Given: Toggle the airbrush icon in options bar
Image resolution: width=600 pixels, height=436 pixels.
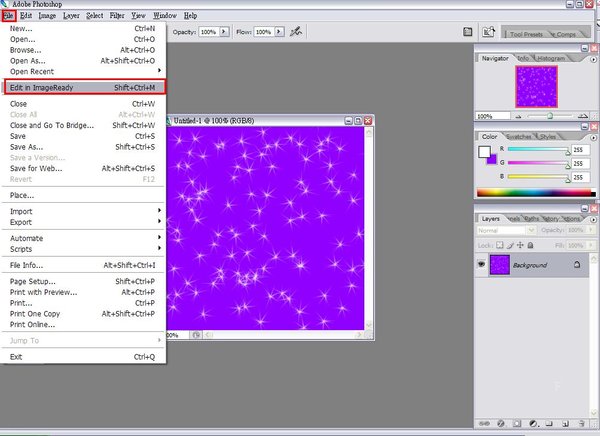Looking at the screenshot, I should tap(296, 32).
